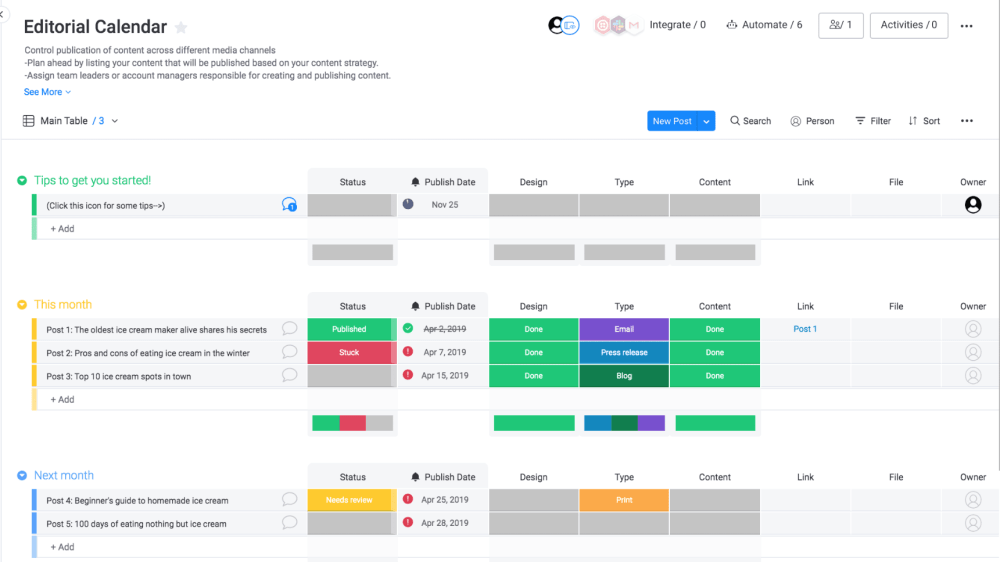Open conversation bubble for Post 2
Image resolution: width=1000 pixels, height=562 pixels.
coord(290,352)
